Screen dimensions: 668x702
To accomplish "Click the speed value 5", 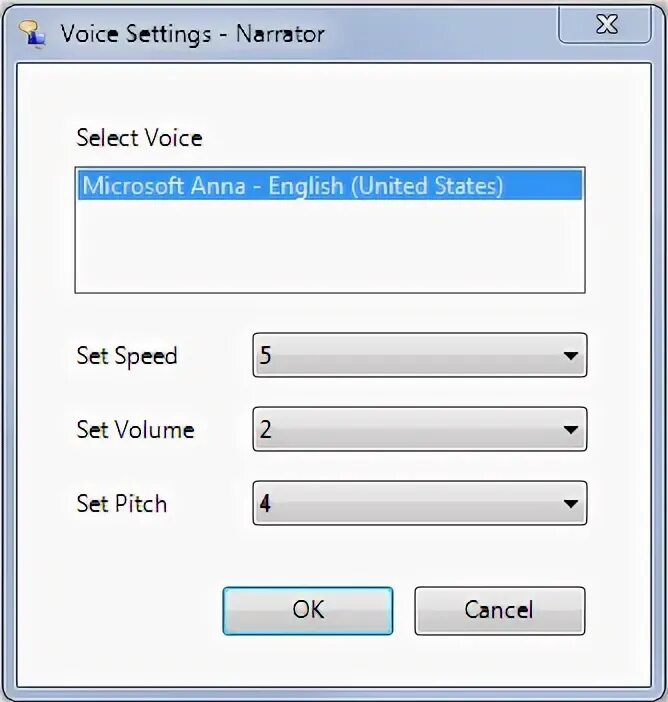I will [265, 355].
